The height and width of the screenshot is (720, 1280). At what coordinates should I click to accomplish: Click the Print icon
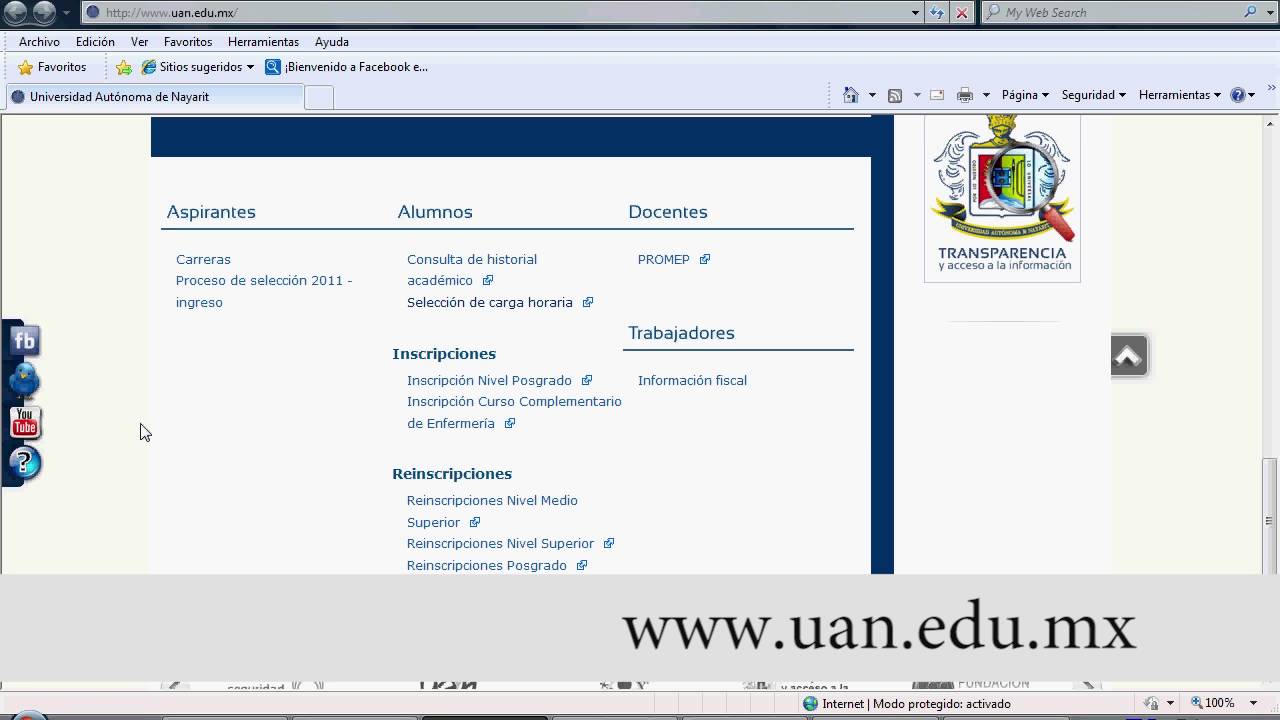click(965, 95)
